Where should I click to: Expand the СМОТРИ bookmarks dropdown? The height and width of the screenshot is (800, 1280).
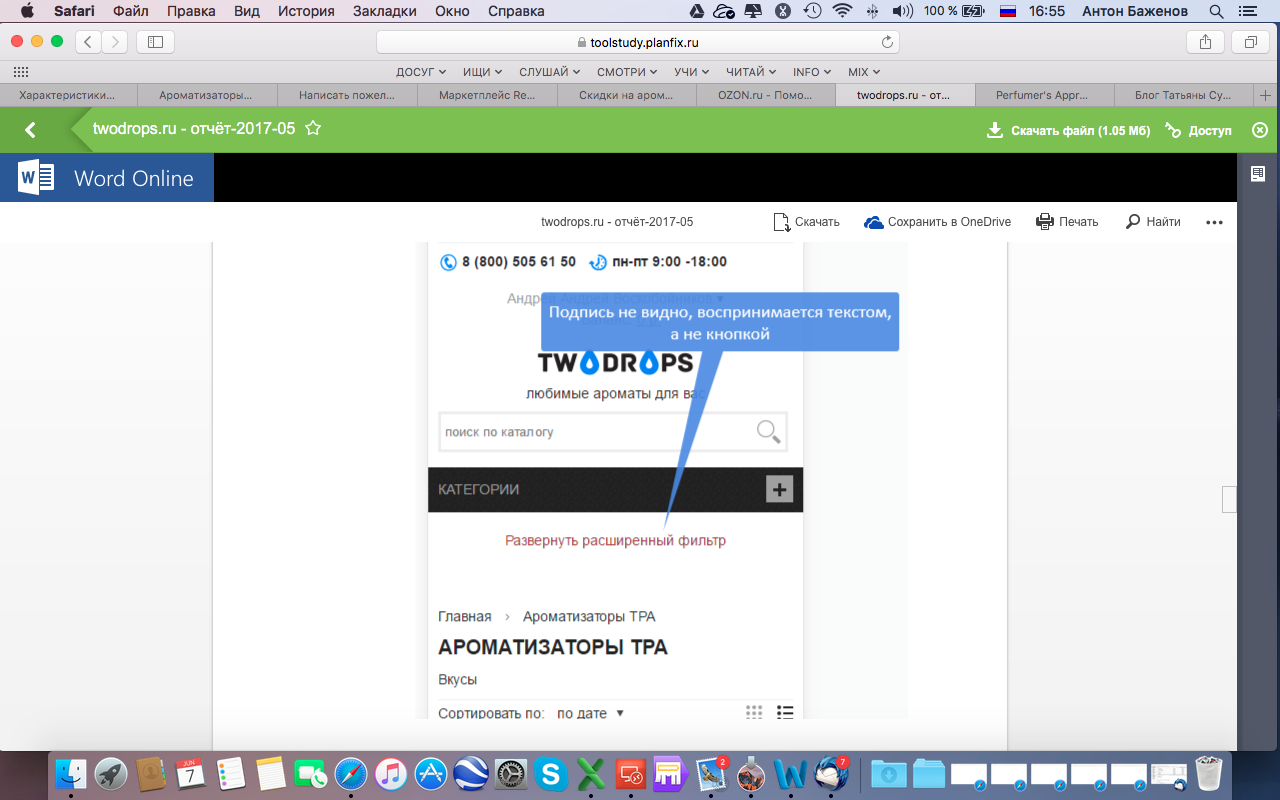click(627, 72)
